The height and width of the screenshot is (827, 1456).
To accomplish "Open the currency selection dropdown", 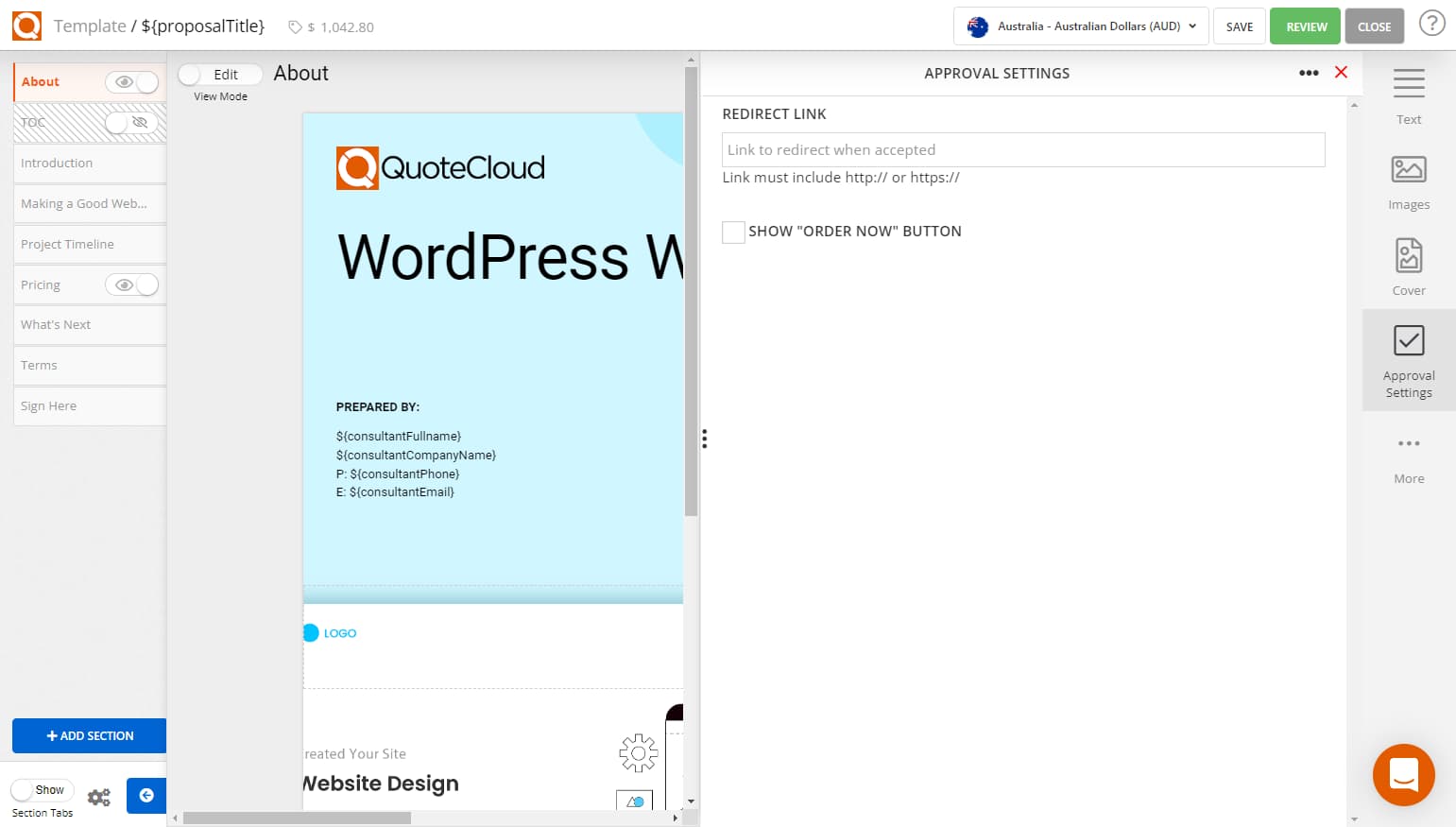I will [1080, 26].
